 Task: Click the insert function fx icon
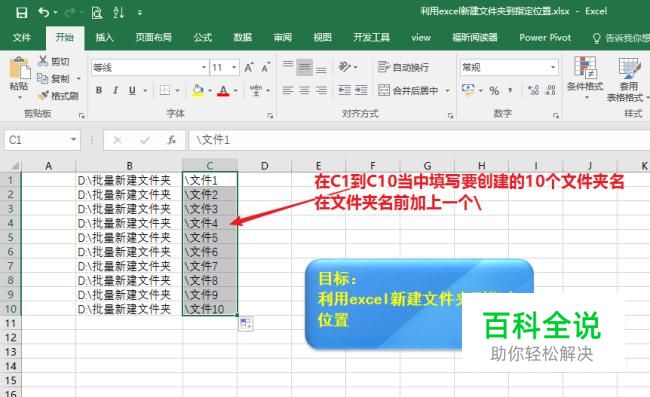(x=172, y=140)
